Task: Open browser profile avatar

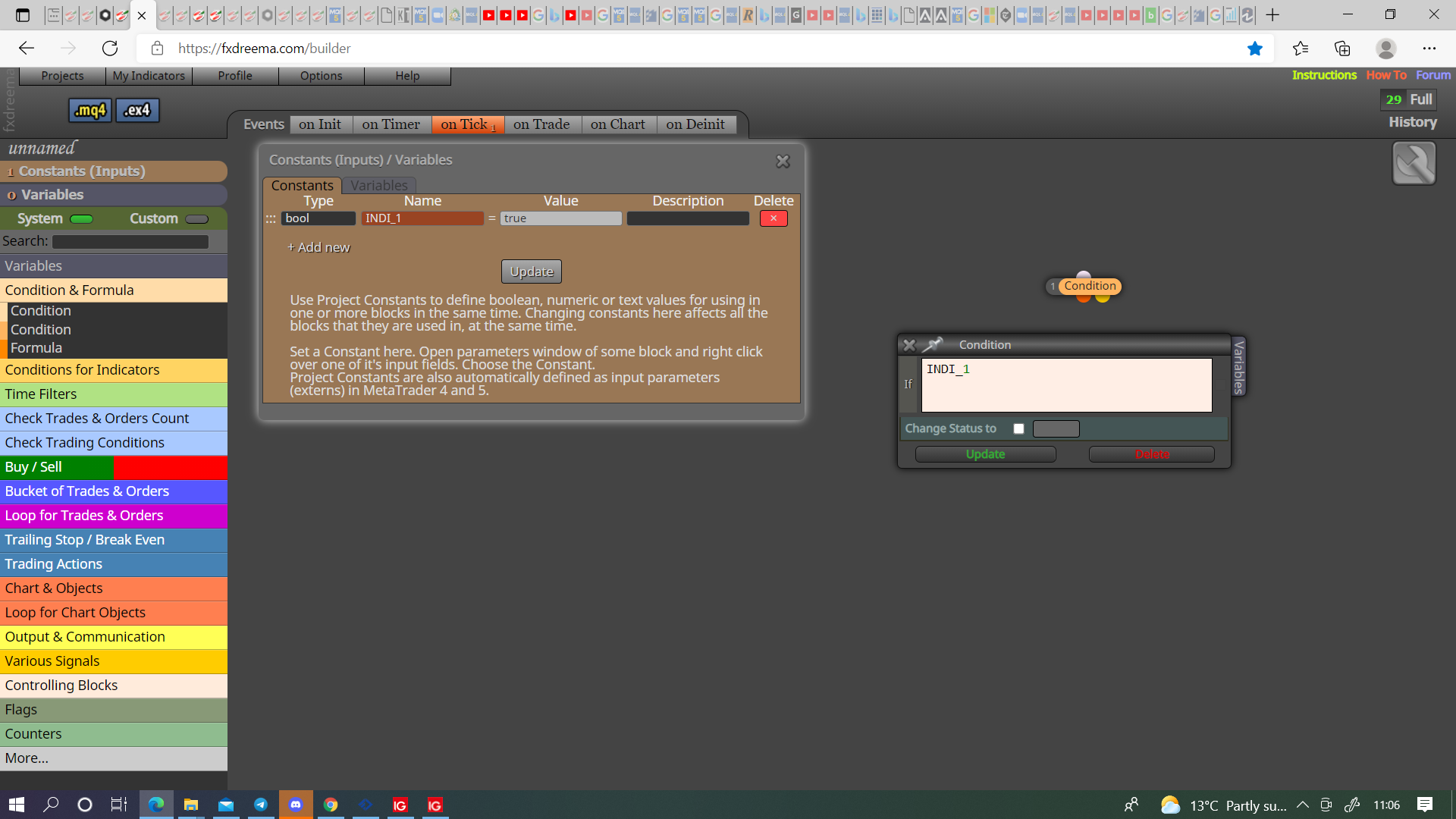Action: point(1385,49)
